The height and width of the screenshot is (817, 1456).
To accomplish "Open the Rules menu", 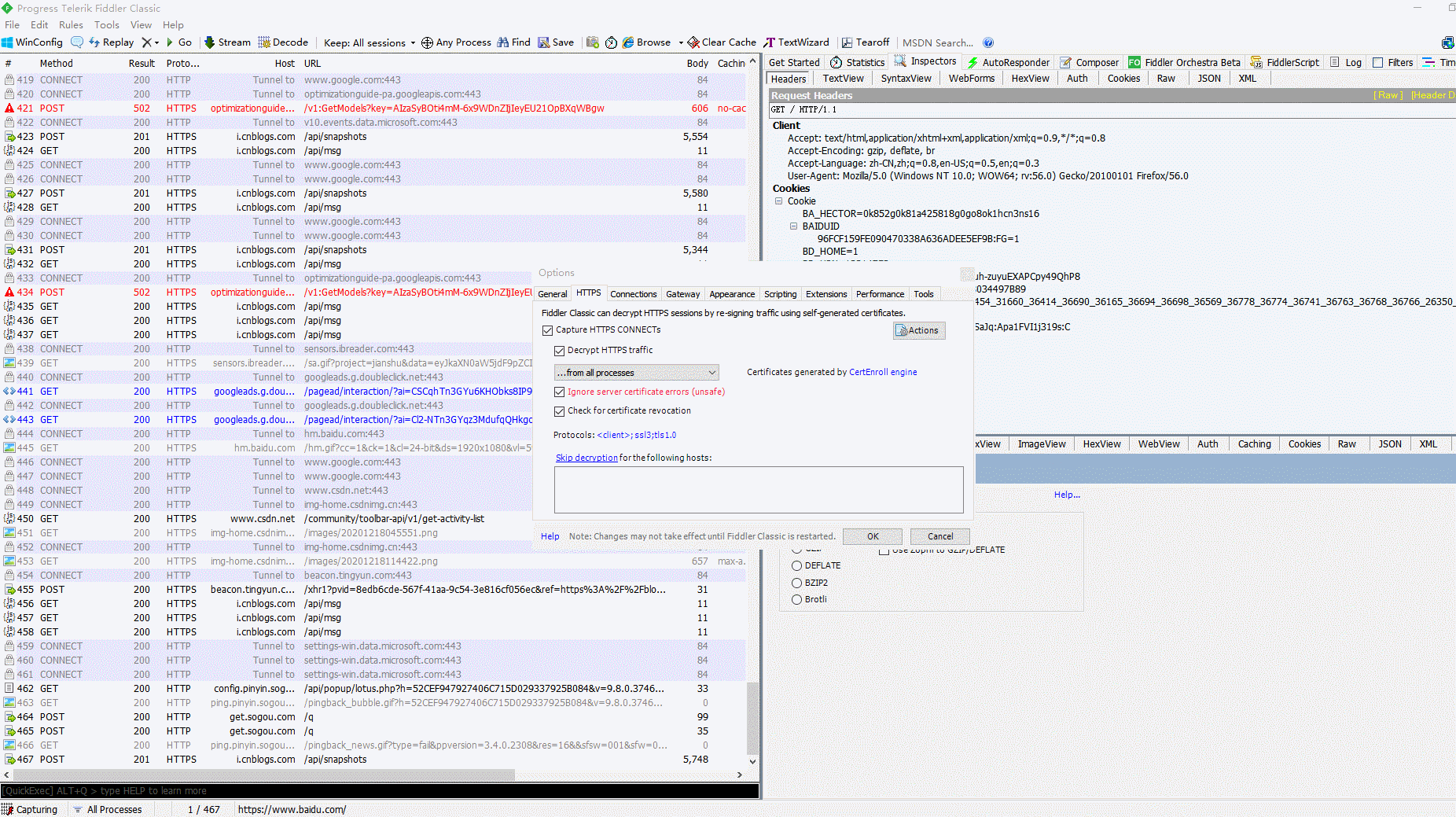I will coord(71,24).
